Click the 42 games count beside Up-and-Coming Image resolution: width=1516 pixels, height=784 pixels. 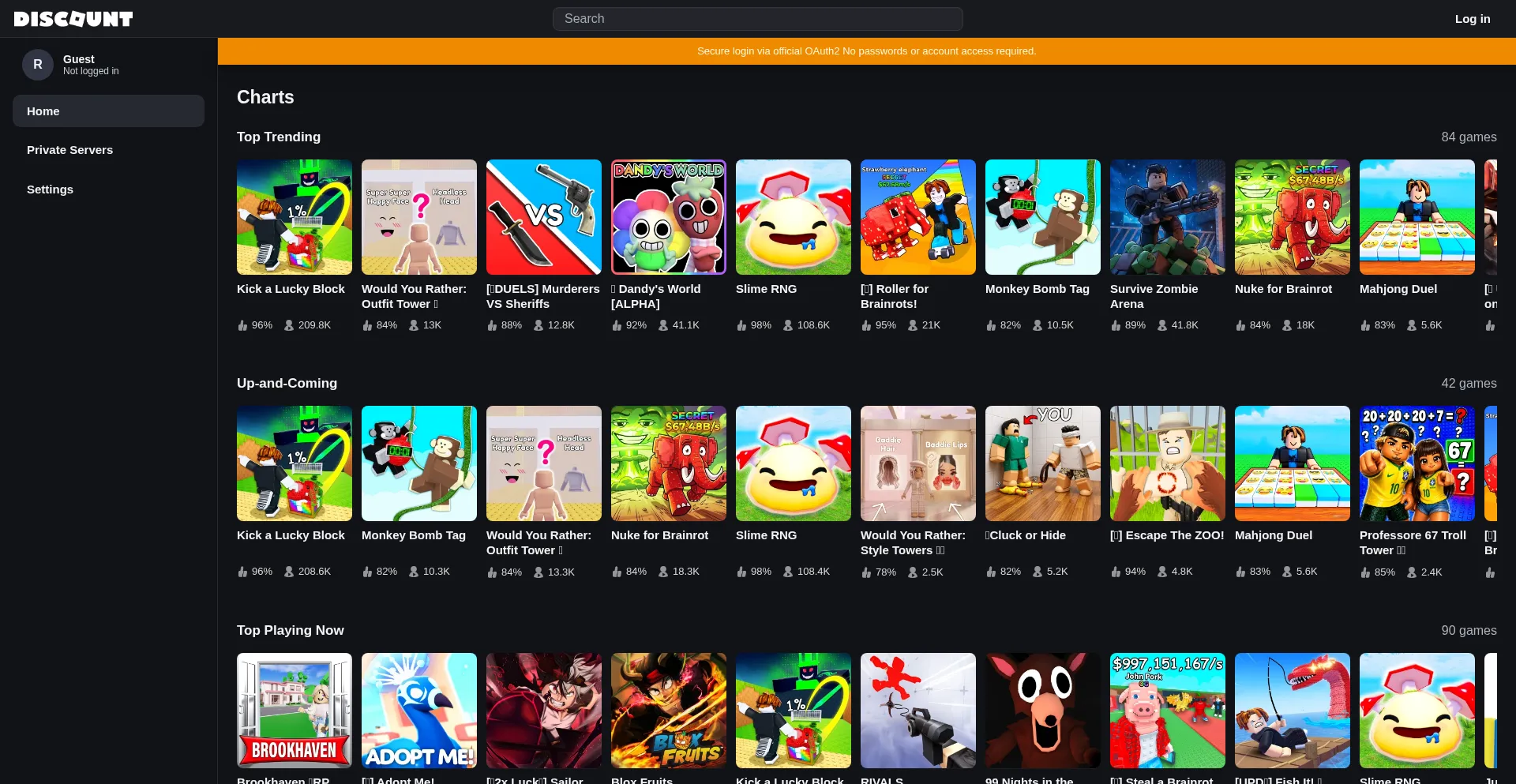1469,383
